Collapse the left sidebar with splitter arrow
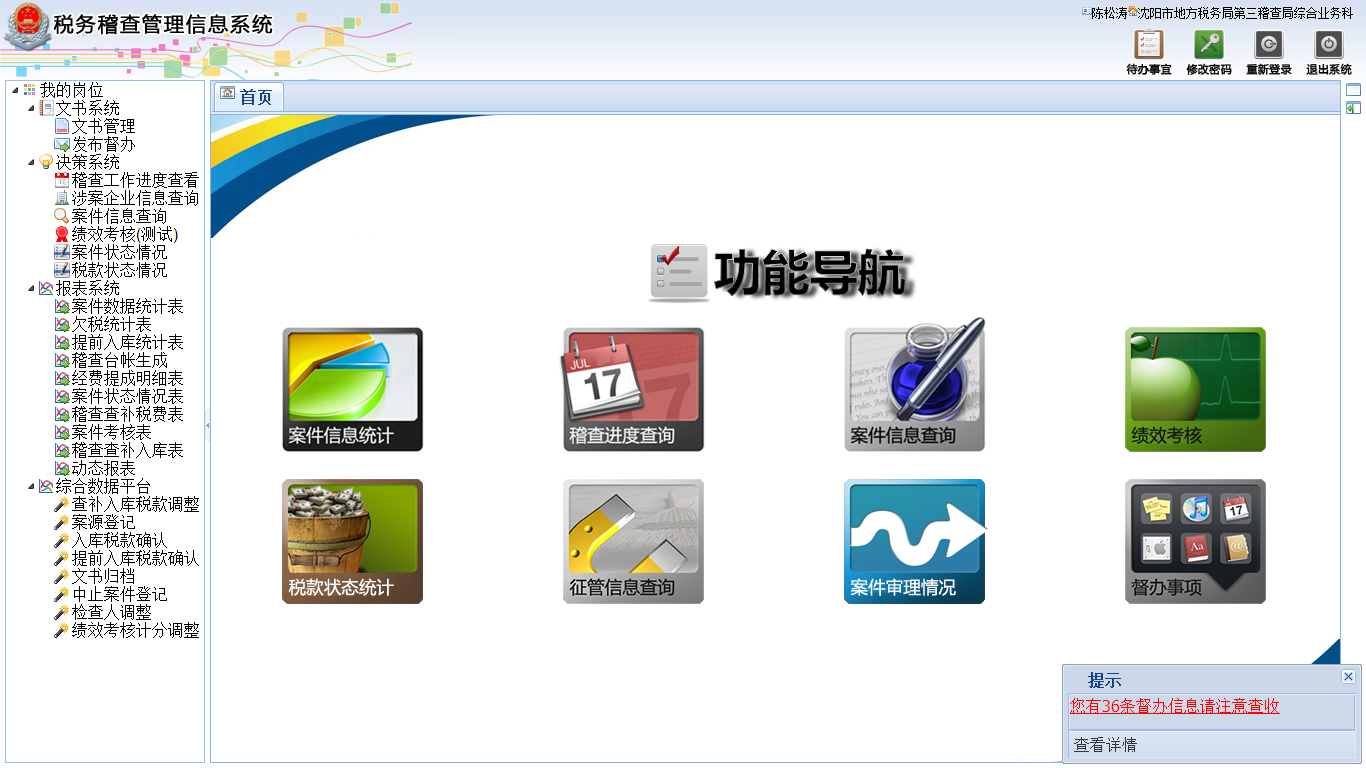Image resolution: width=1366 pixels, height=768 pixels. (x=208, y=426)
